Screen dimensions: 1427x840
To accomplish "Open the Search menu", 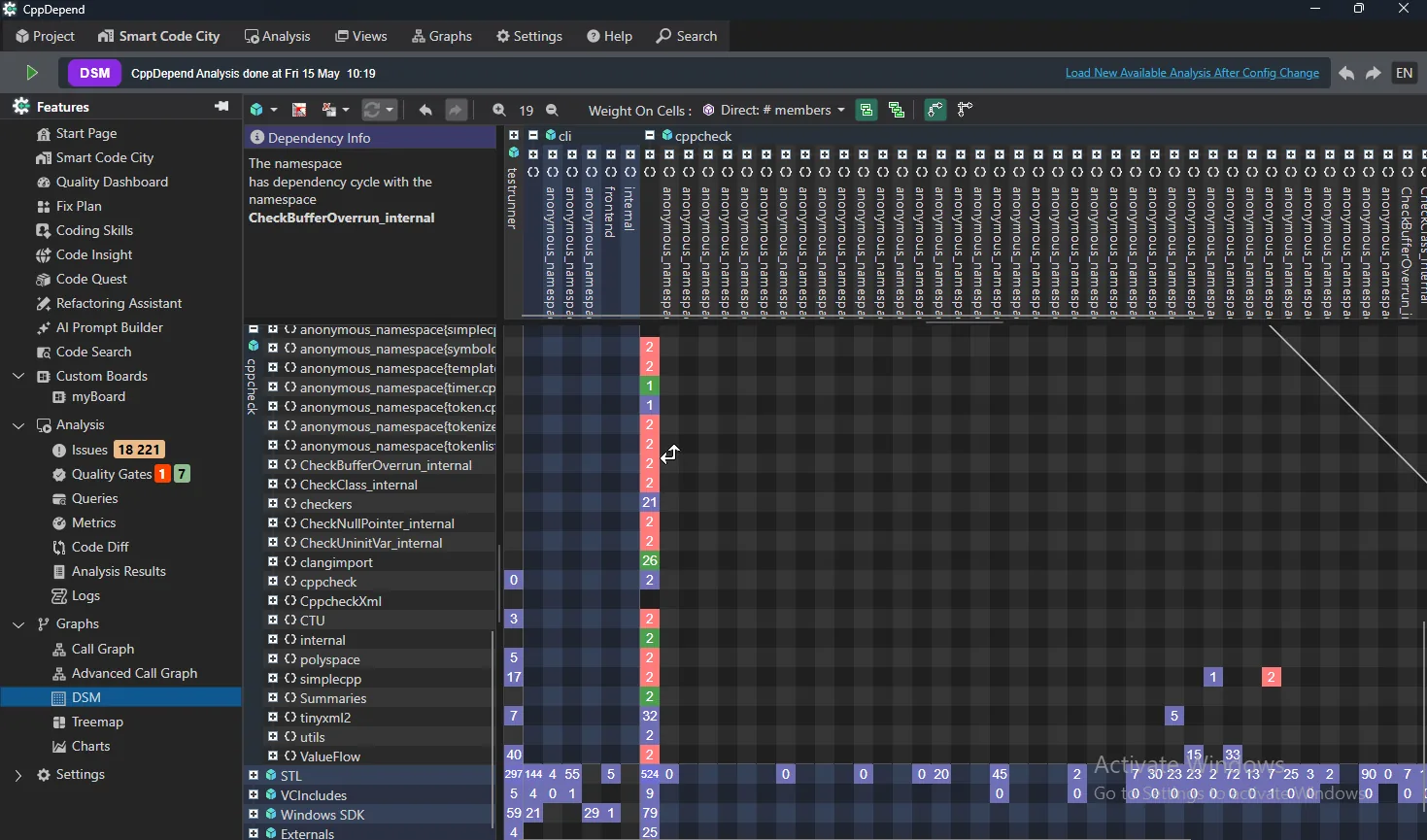I will [x=687, y=36].
